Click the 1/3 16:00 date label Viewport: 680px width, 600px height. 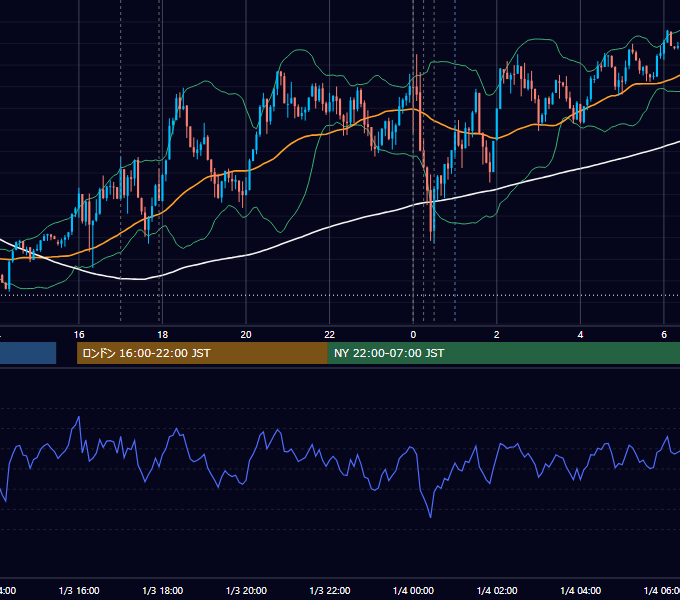[79, 591]
